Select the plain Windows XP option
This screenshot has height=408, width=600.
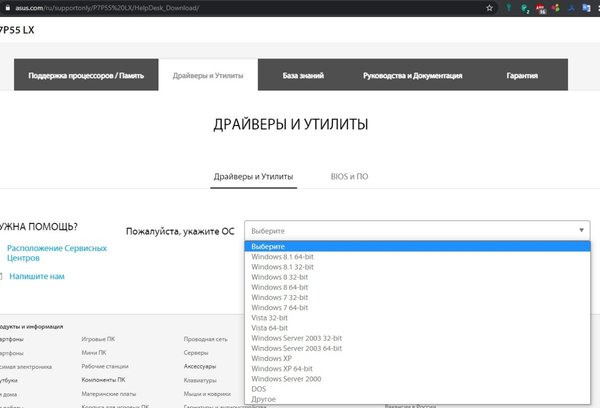417,358
